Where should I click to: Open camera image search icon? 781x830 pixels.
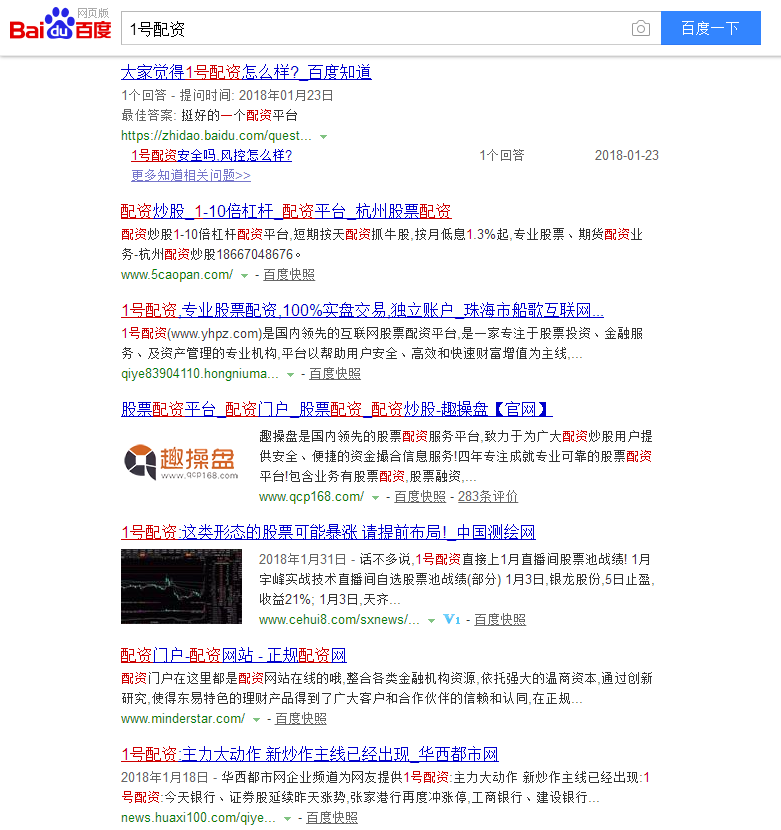coord(641,28)
